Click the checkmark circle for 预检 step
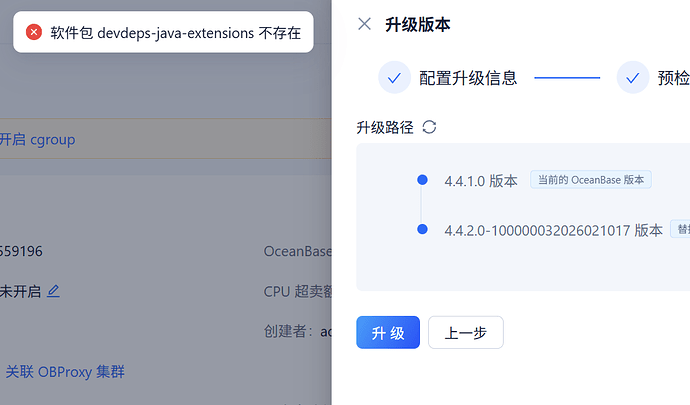Screen dimensions: 690x405 633,78
